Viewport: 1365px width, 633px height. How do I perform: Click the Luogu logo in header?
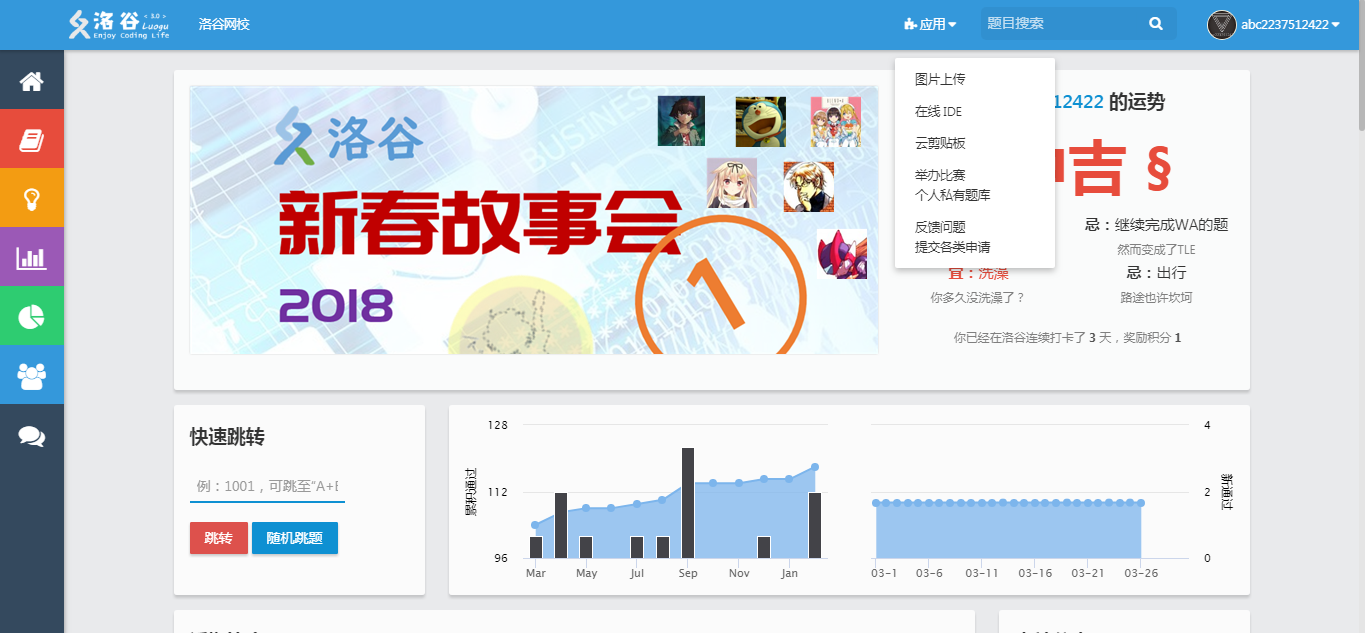pyautogui.click(x=119, y=24)
